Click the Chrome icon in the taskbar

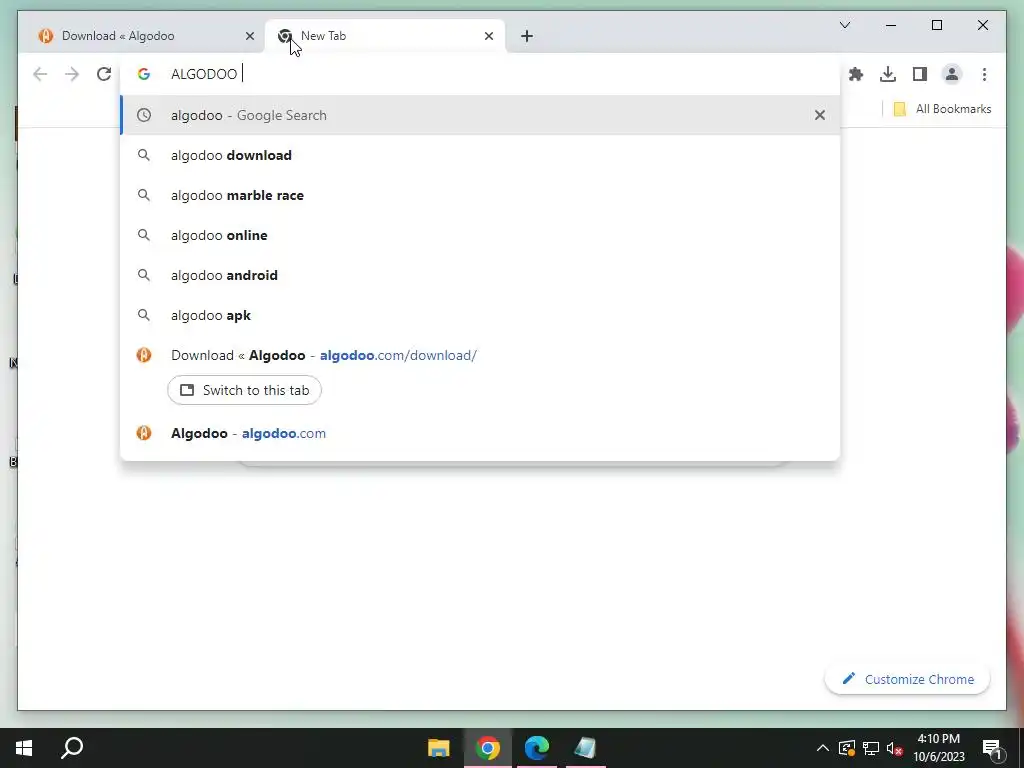[488, 748]
